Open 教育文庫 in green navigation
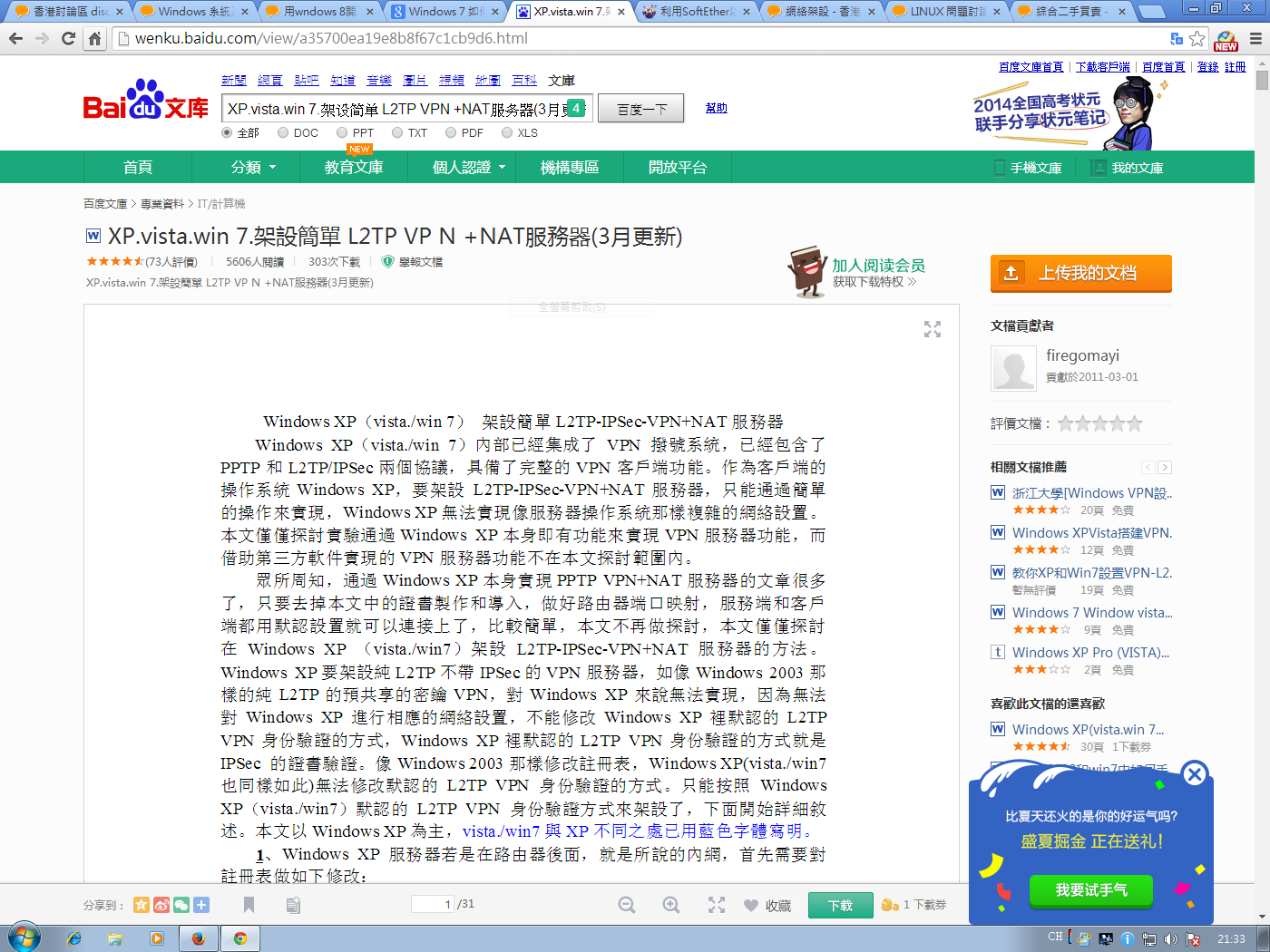Viewport: 1270px width, 952px height. 354,168
